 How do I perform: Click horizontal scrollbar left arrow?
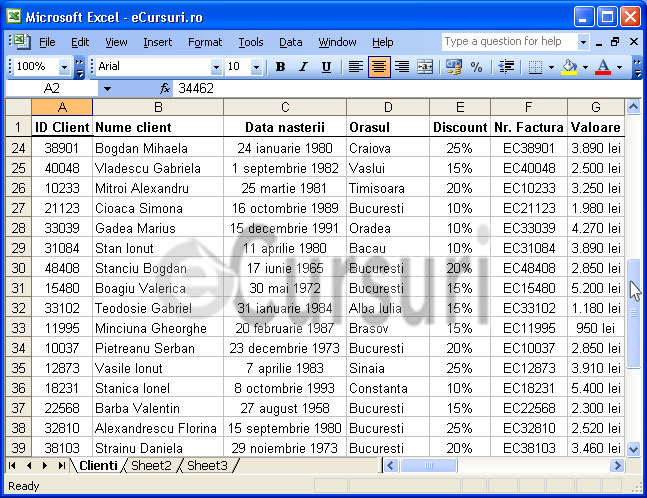tap(390, 466)
